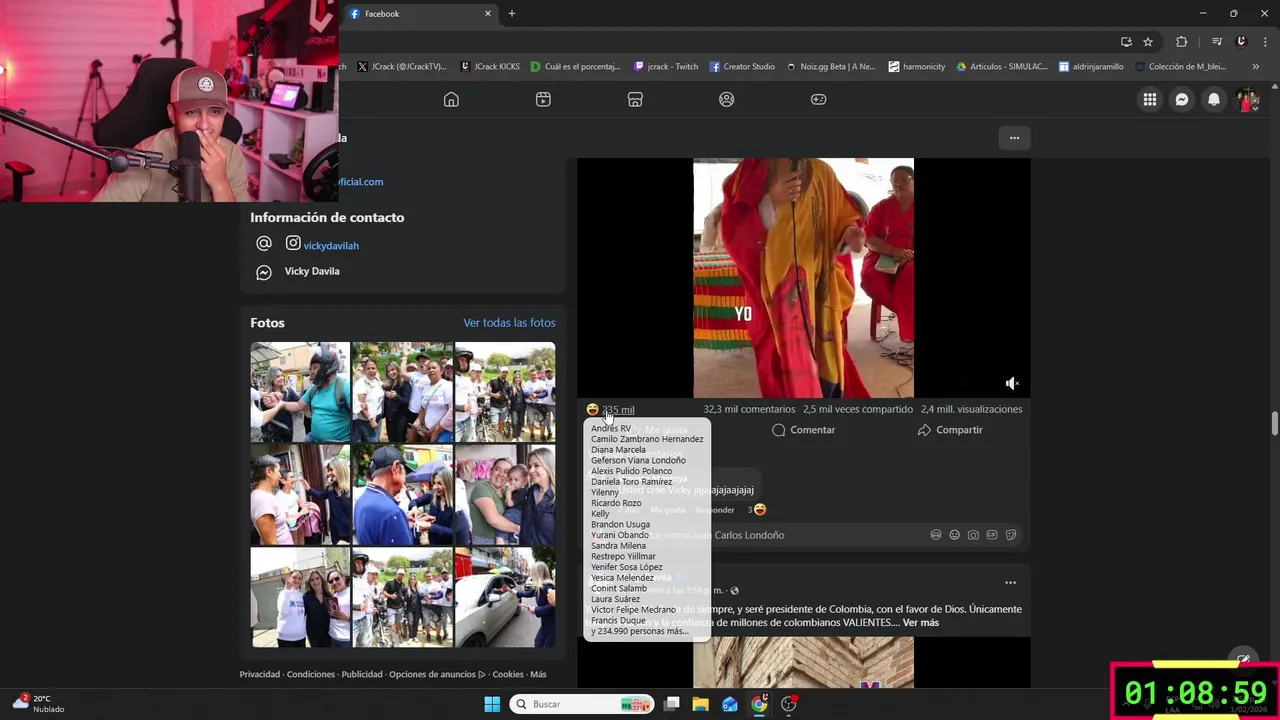
Task: Click the Compartir button
Action: click(x=950, y=430)
